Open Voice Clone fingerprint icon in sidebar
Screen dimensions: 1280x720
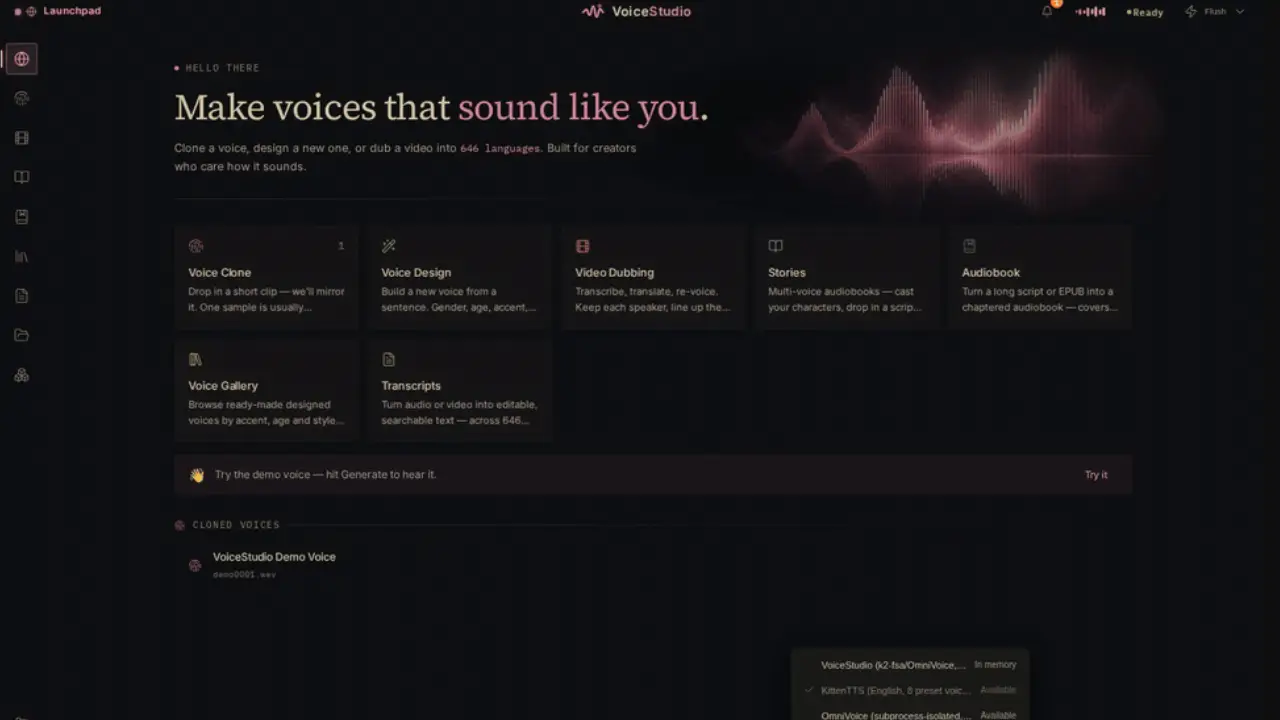pos(21,98)
